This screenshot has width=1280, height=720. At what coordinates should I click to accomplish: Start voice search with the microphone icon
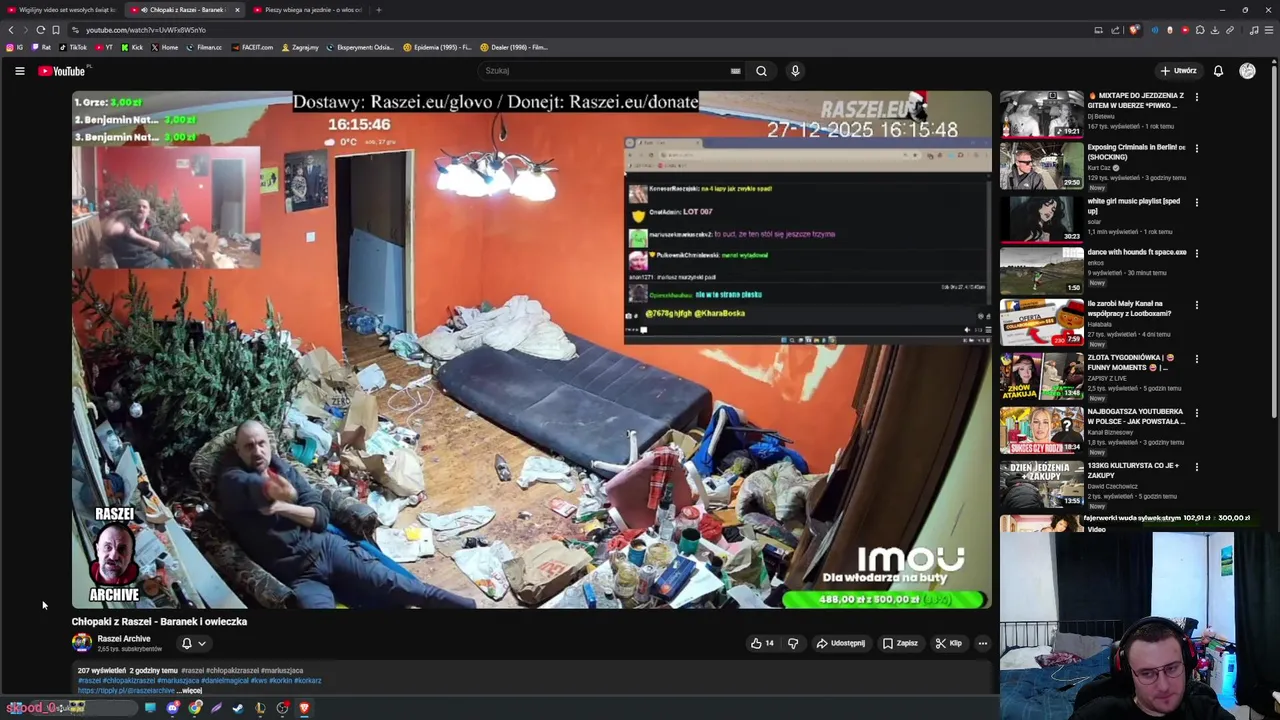795,71
